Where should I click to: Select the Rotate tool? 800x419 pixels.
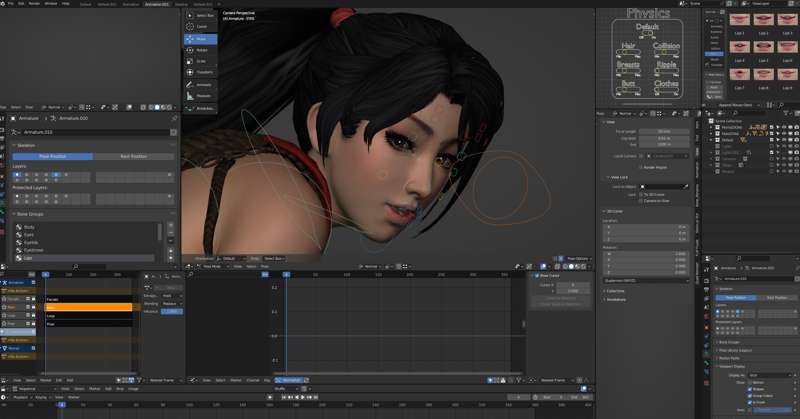pyautogui.click(x=200, y=50)
